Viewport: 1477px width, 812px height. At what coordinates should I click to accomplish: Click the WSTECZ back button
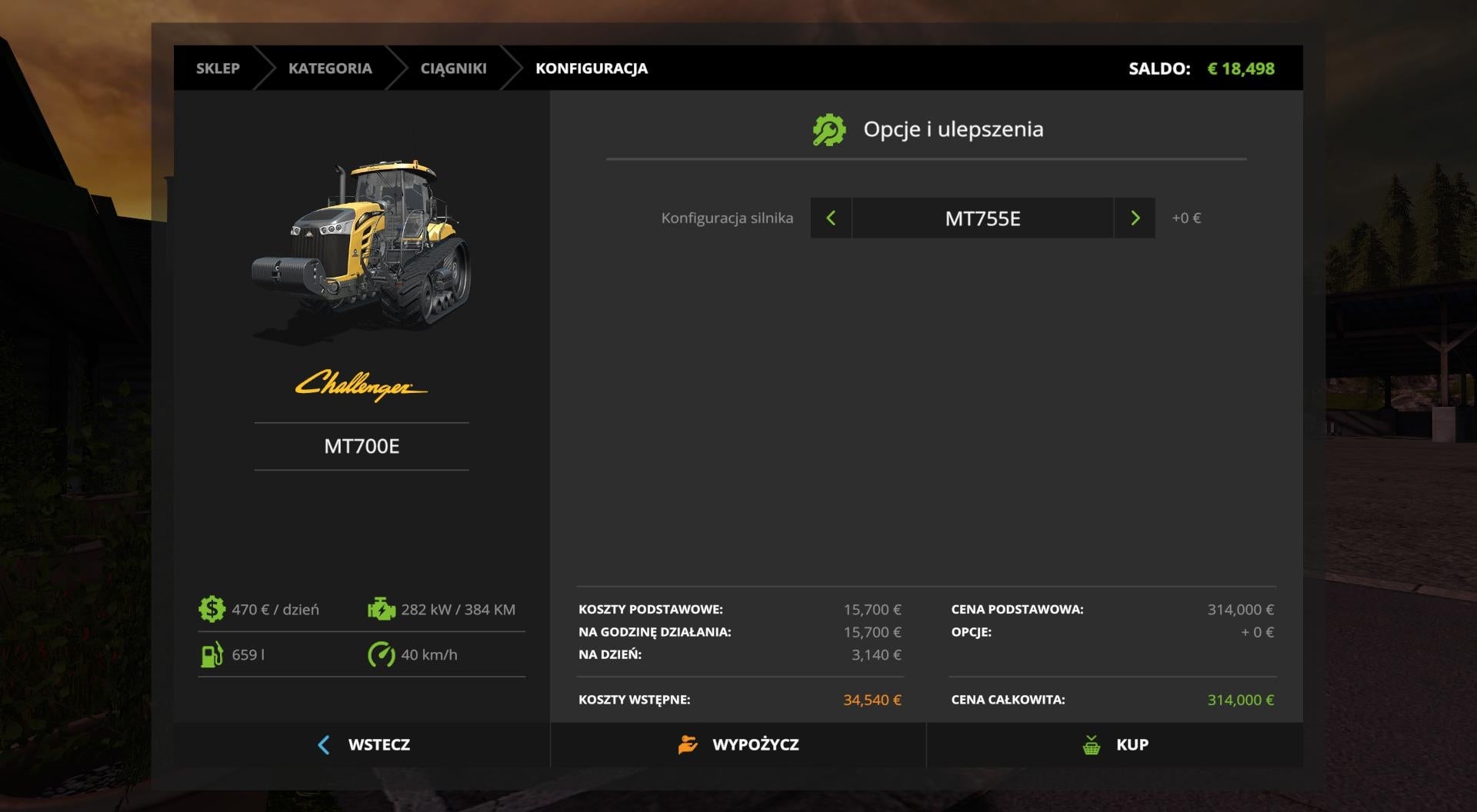tap(362, 744)
